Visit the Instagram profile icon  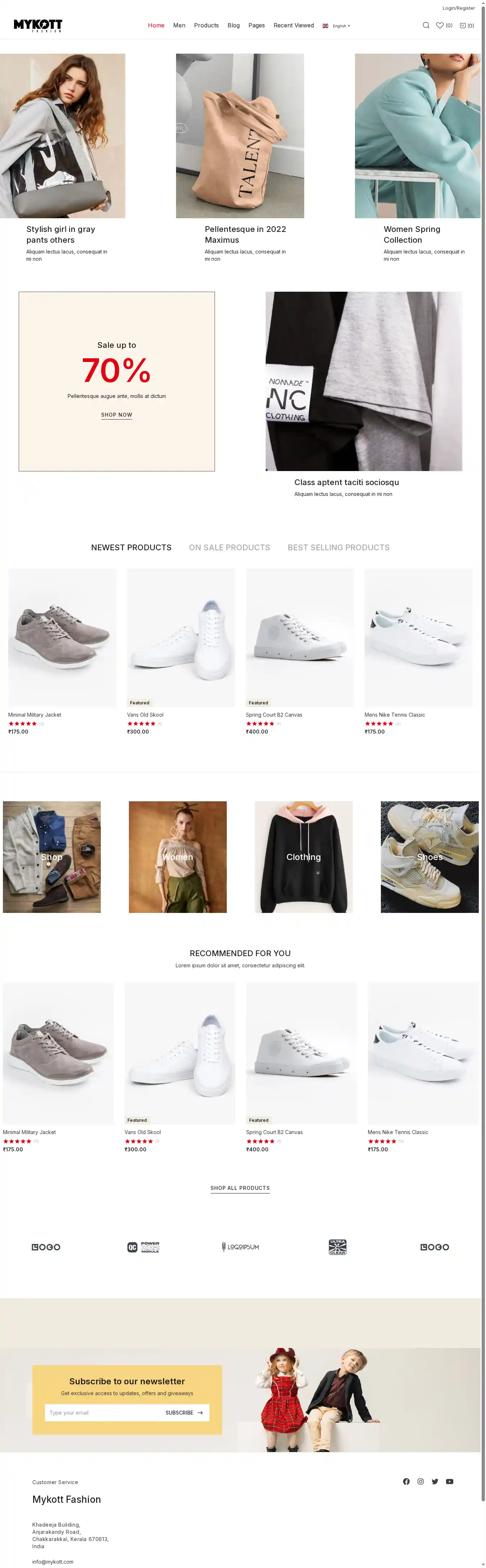click(420, 1481)
